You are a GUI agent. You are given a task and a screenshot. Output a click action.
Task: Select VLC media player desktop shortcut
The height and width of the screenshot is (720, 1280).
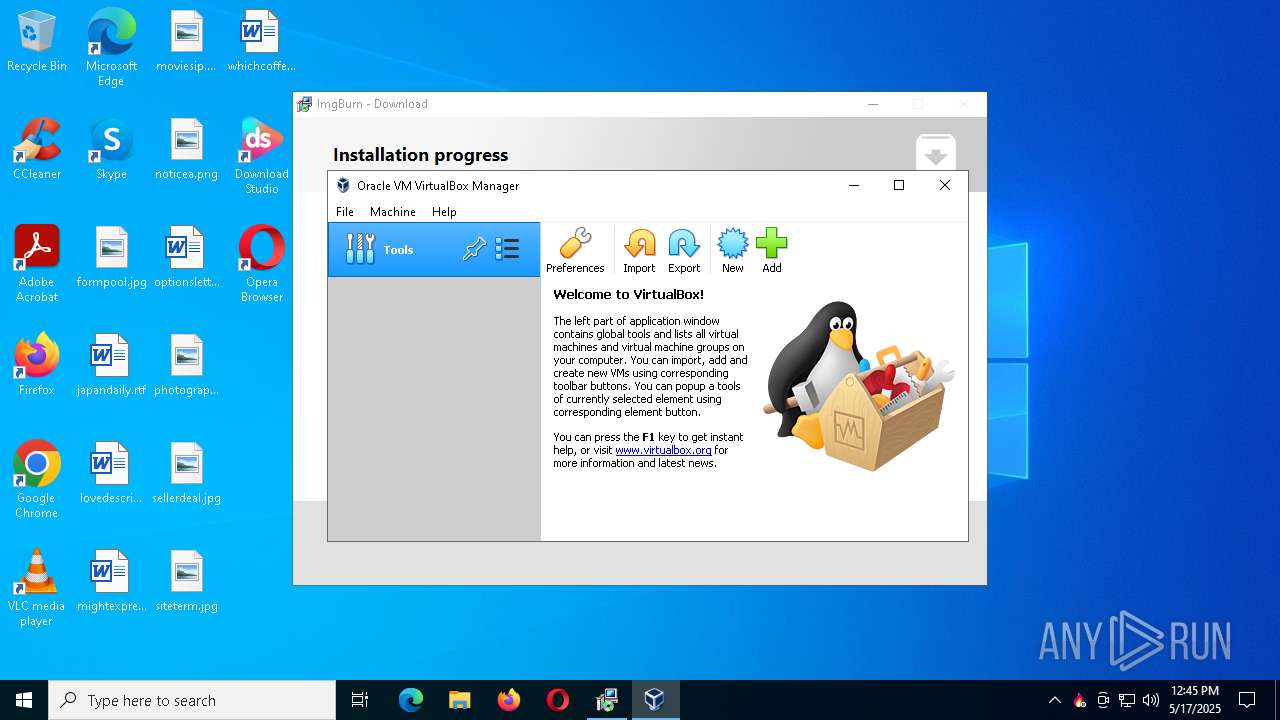[x=37, y=588]
